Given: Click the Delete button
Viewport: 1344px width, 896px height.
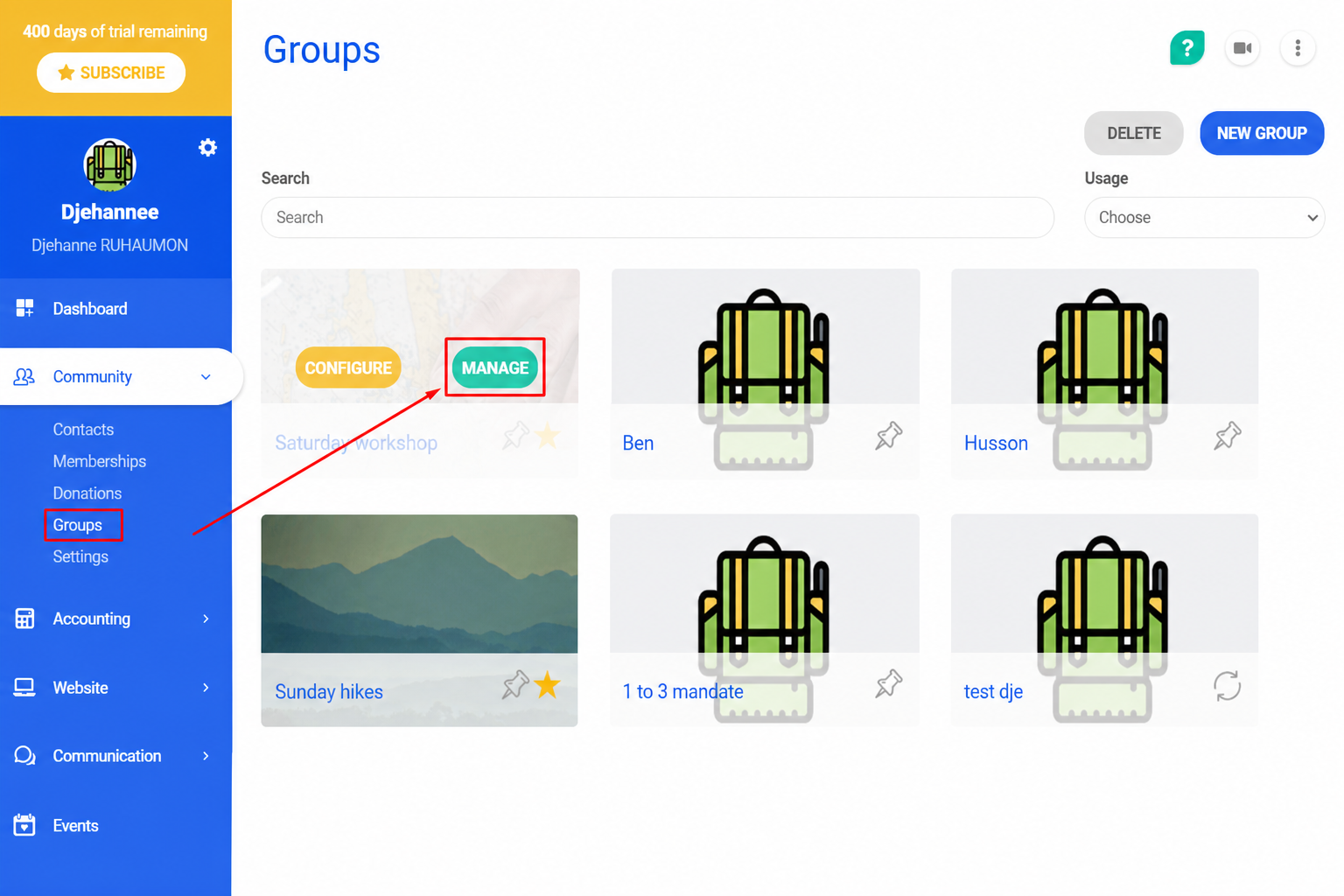Looking at the screenshot, I should [x=1134, y=133].
